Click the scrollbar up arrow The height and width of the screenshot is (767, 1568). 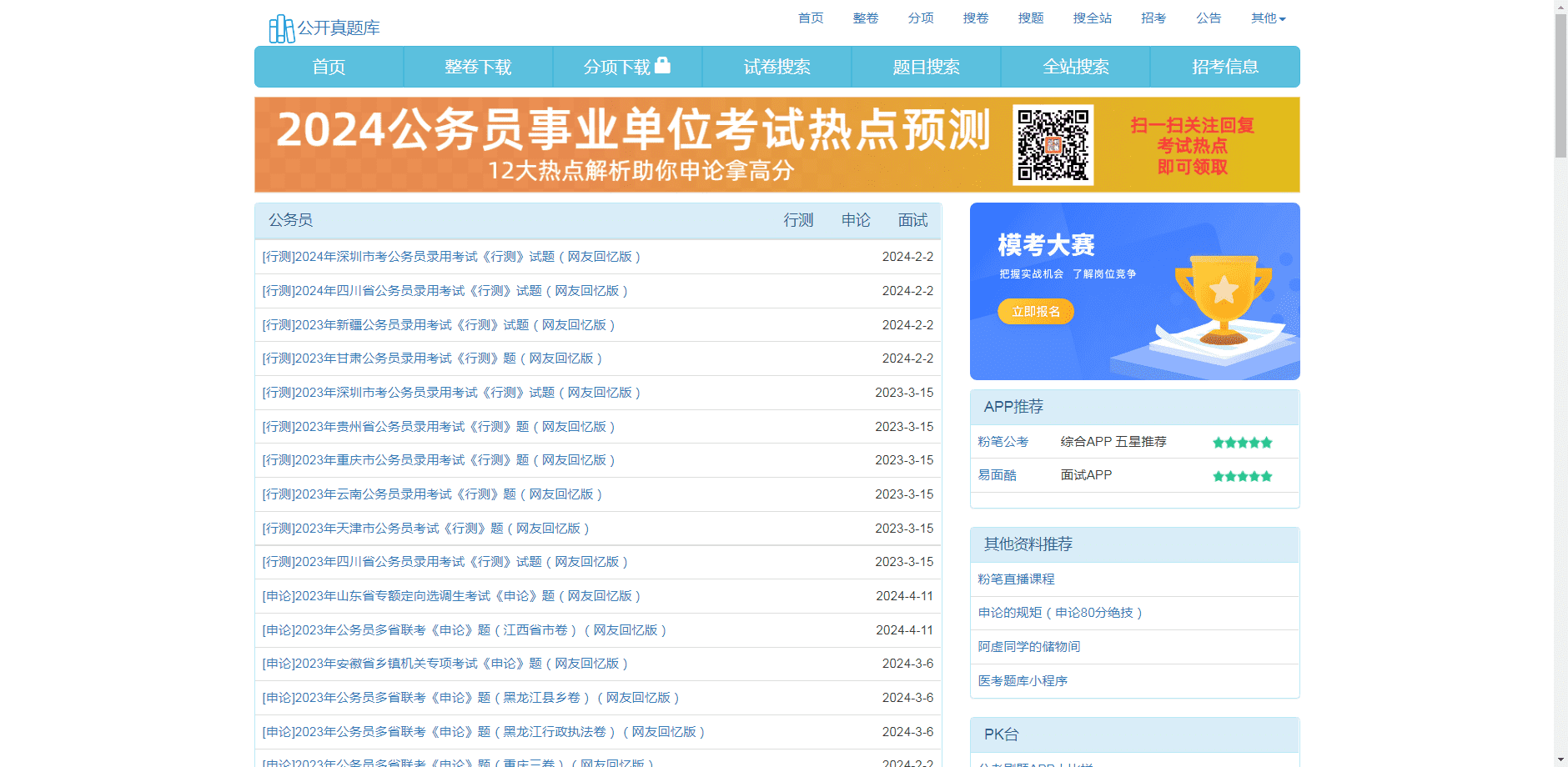coord(1560,6)
